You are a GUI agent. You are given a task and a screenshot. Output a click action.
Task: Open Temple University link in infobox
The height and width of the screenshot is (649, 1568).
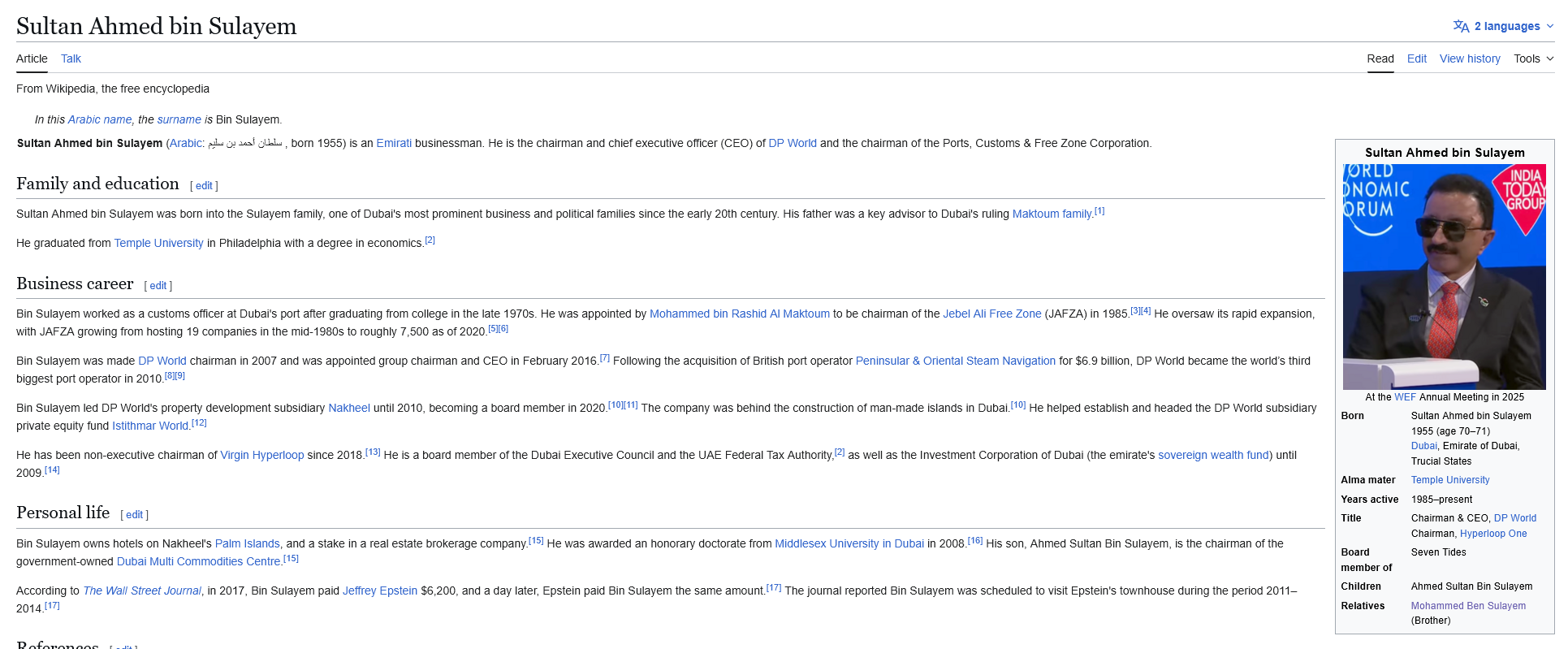(1450, 480)
